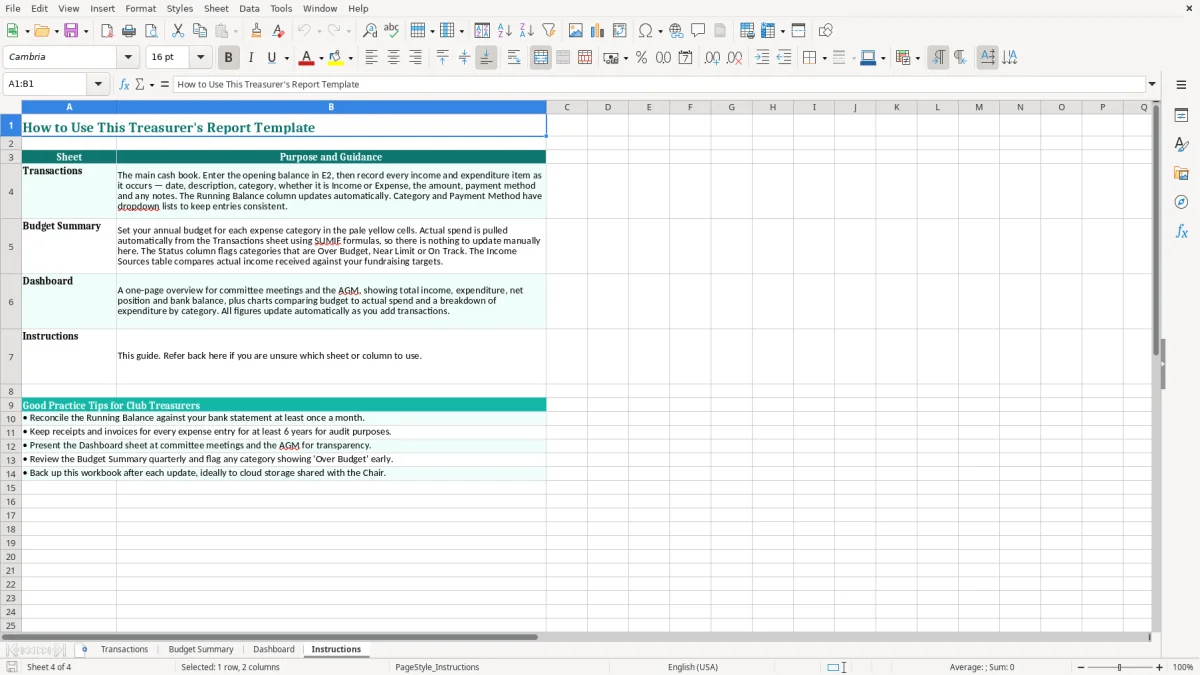Click the Clear Direct Formatting icon
Screen dimensions: 1200x675
point(278,31)
